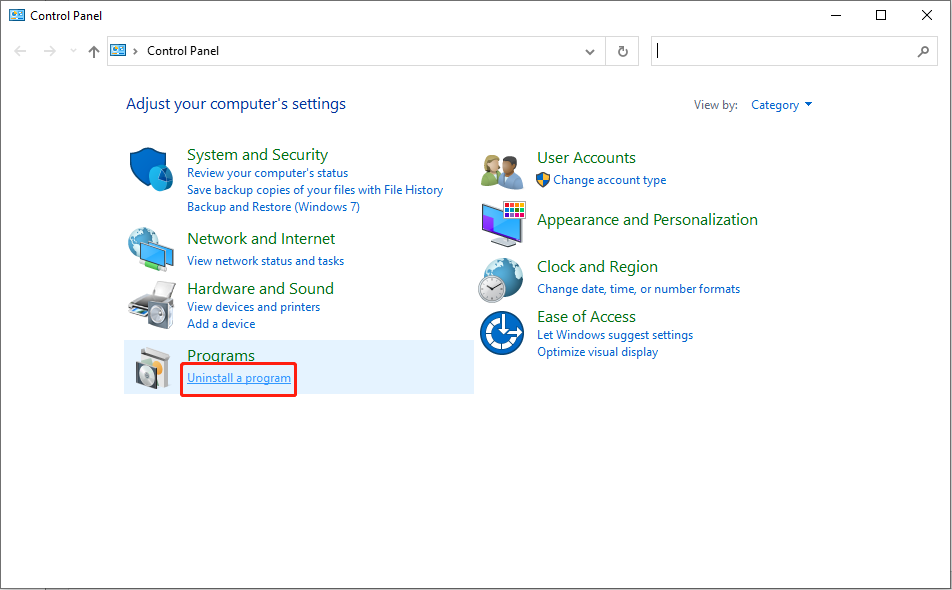This screenshot has width=952, height=590.
Task: Open Review your computer's status
Action: coord(268,173)
